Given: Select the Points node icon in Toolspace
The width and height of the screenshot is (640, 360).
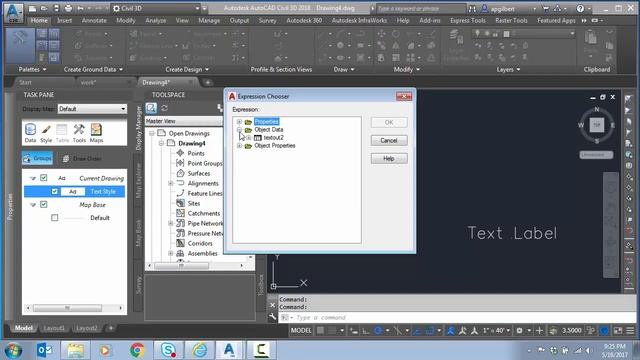Looking at the screenshot, I should tap(180, 153).
